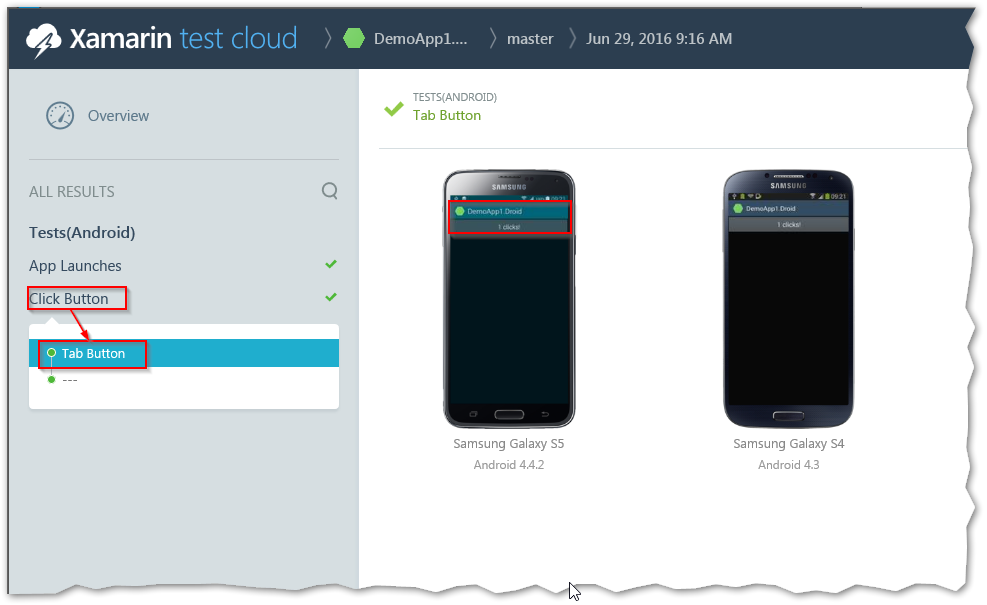Select the App Launches test
Screen dimensions: 987x605
75,266
